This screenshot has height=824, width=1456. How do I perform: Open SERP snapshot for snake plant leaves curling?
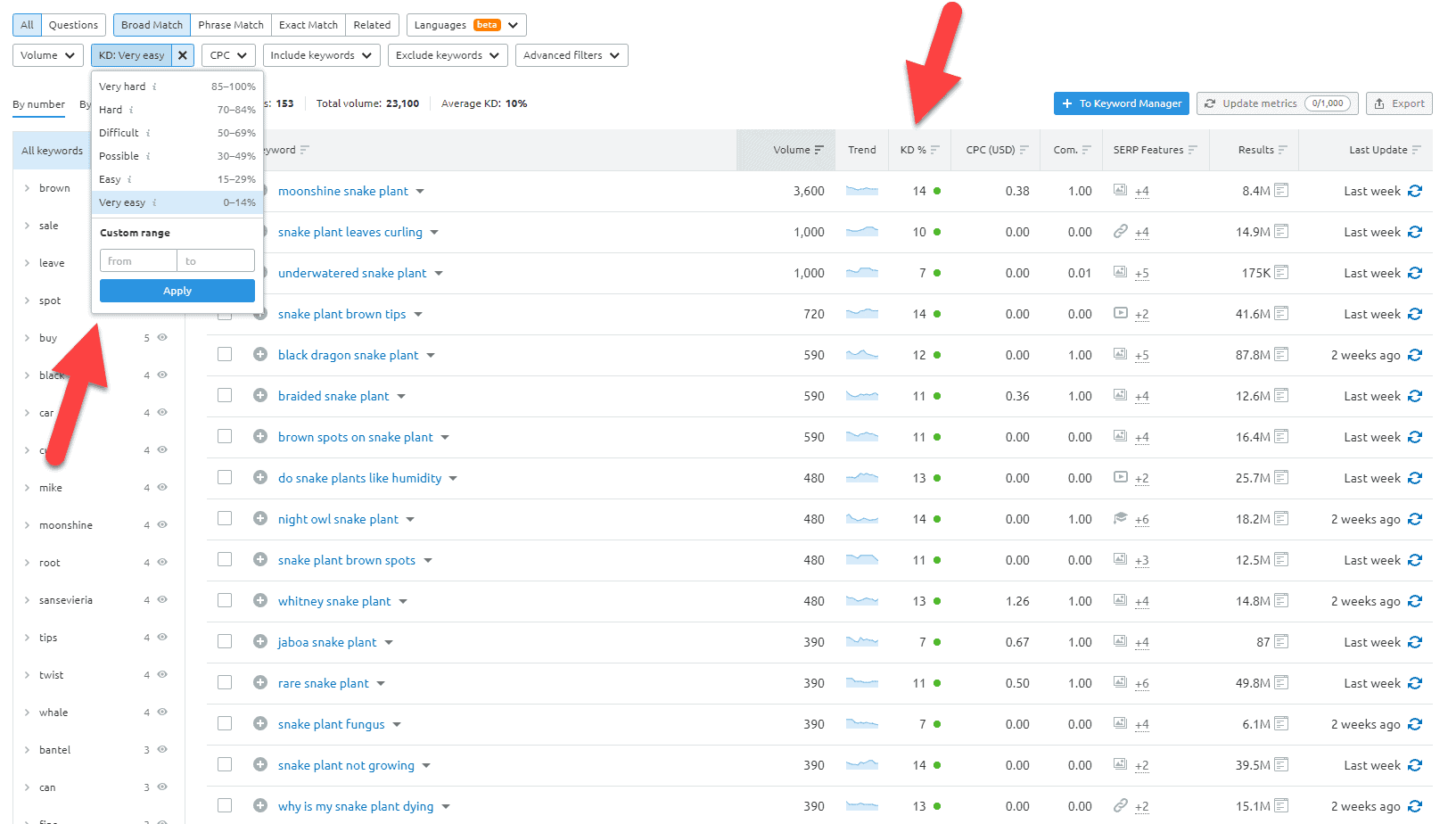(x=1281, y=231)
